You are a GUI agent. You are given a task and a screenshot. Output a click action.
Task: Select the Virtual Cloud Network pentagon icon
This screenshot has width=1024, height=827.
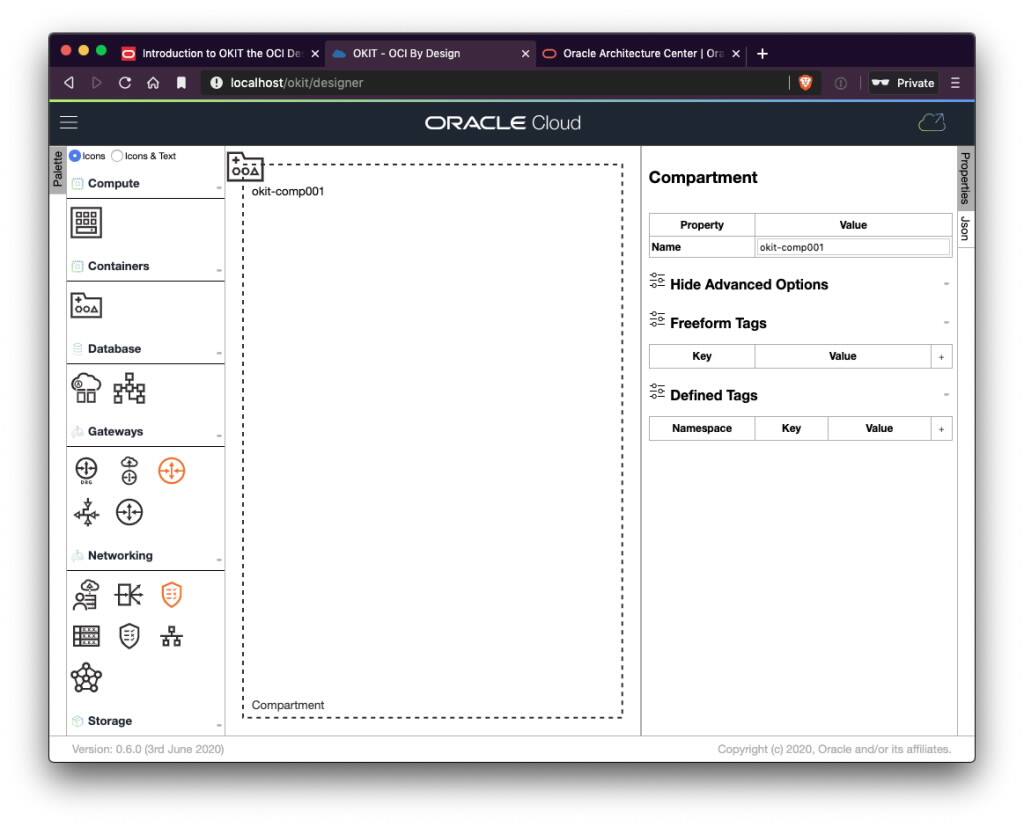(x=86, y=678)
